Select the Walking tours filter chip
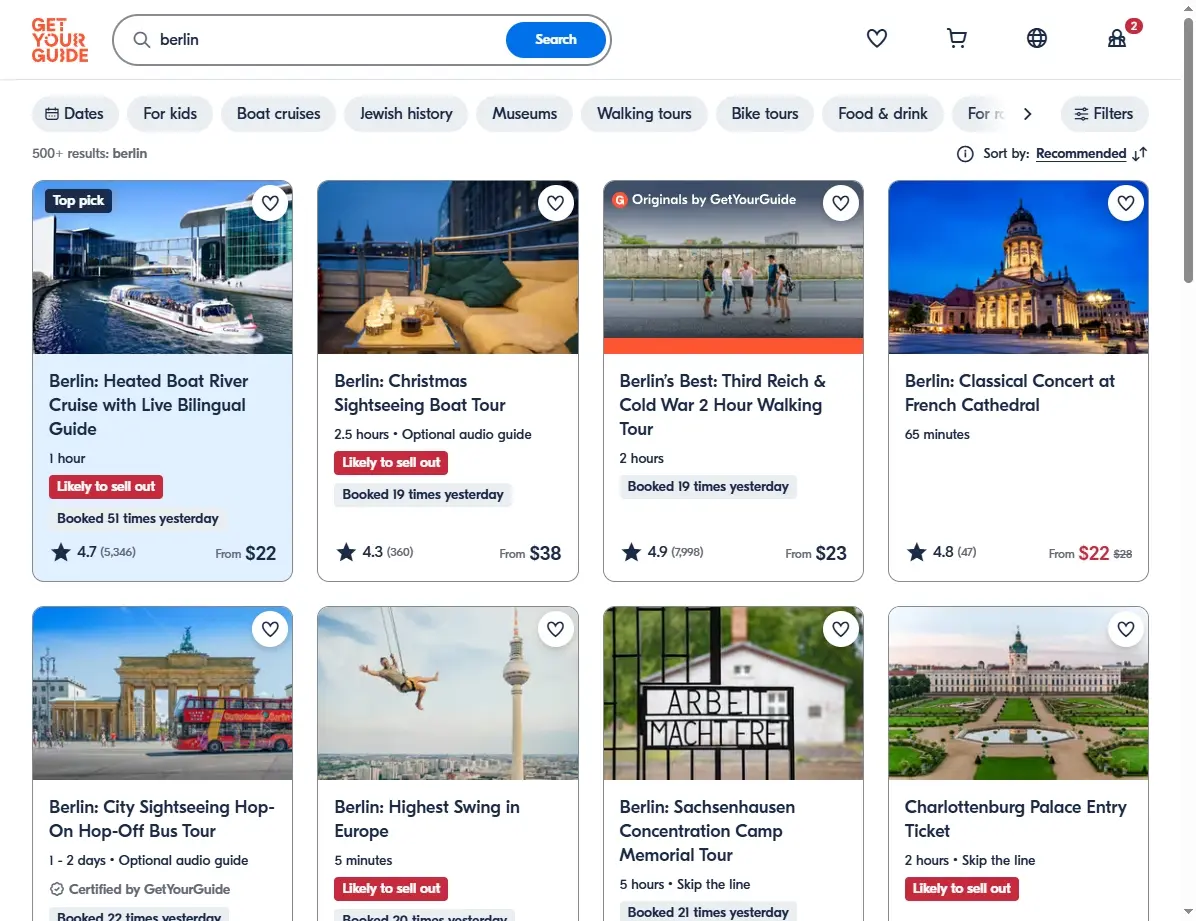The height and width of the screenshot is (921, 1196). click(x=644, y=114)
